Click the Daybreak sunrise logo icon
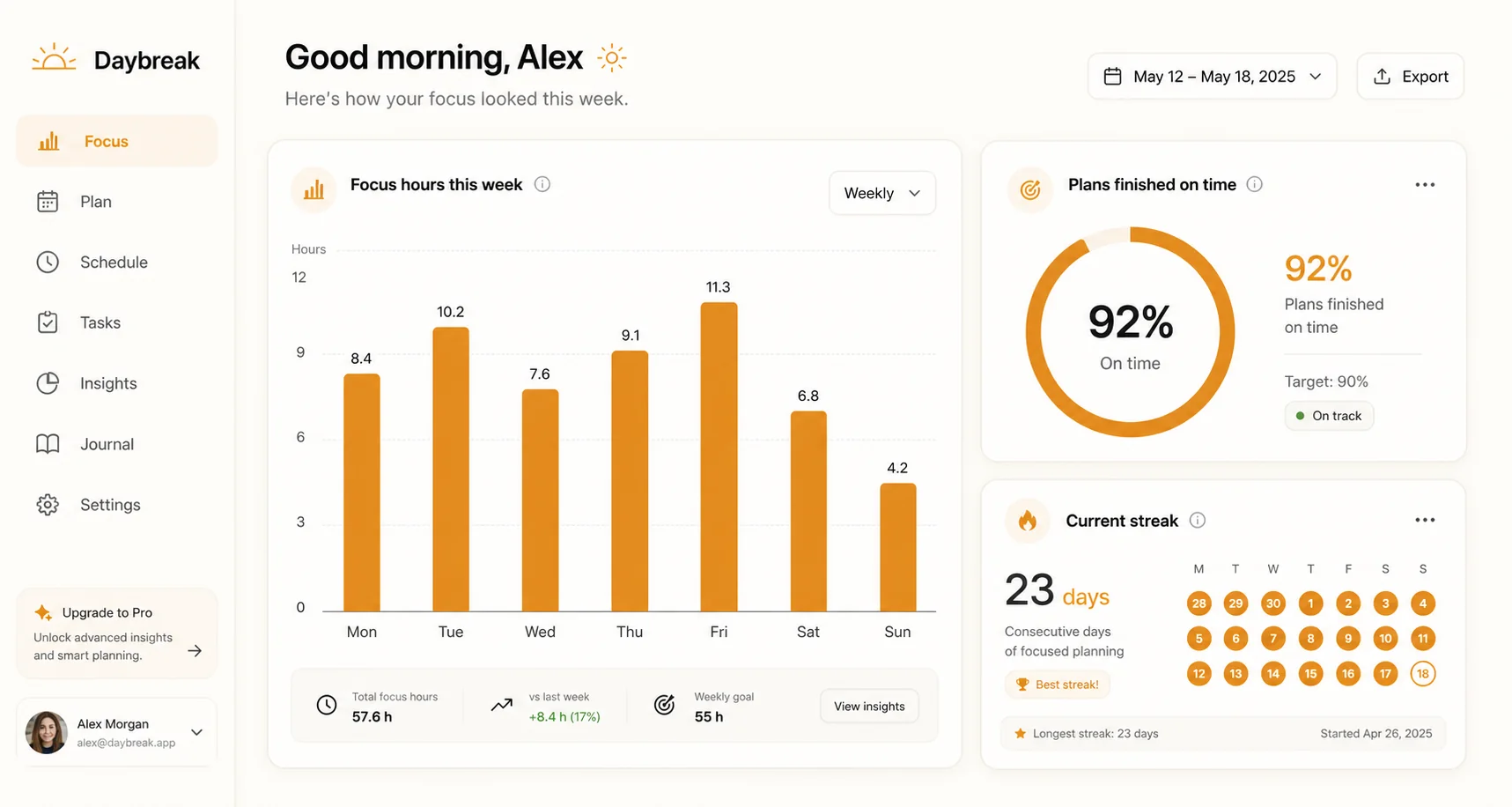The image size is (1512, 807). tap(54, 57)
